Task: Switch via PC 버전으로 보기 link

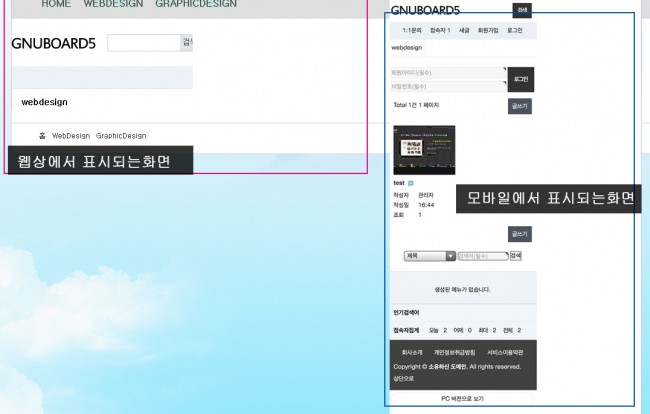Action: click(462, 398)
